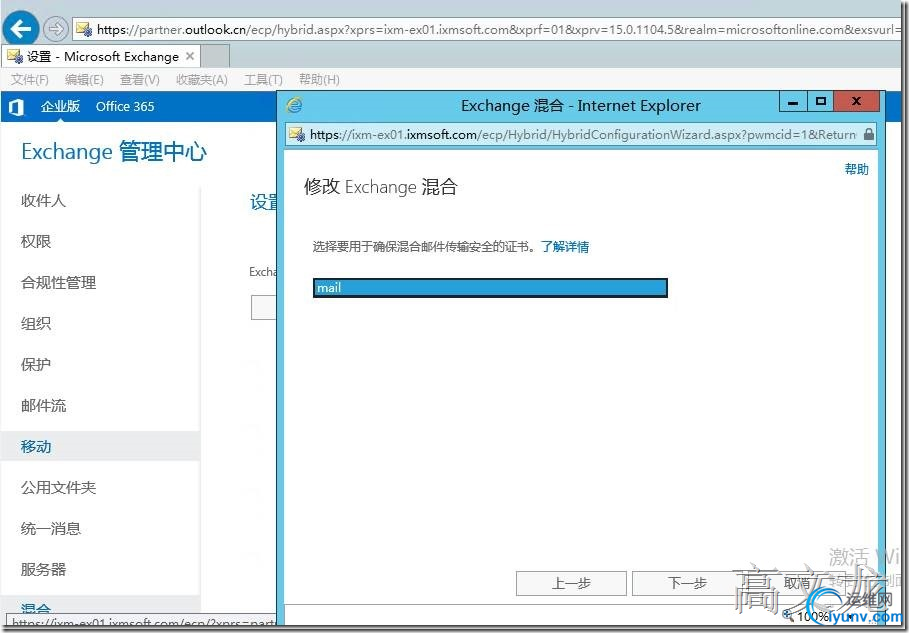
Task: Open 邮件流 in the admin sidebar
Action: [x=43, y=406]
